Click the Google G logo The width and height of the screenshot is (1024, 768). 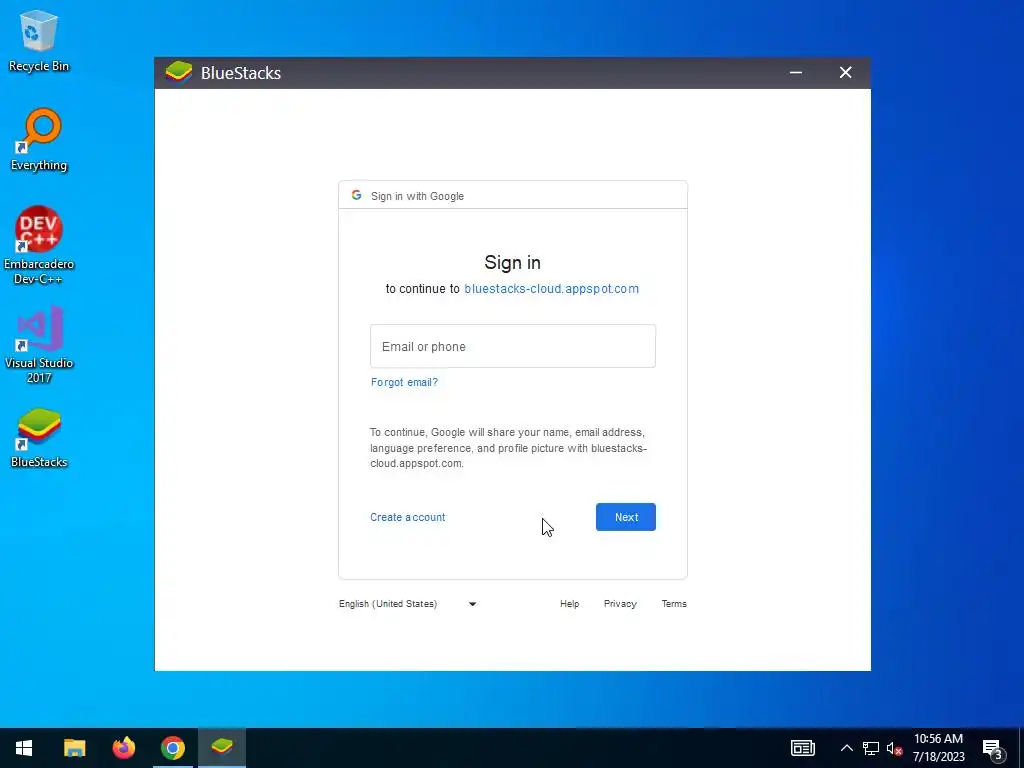(x=356, y=195)
